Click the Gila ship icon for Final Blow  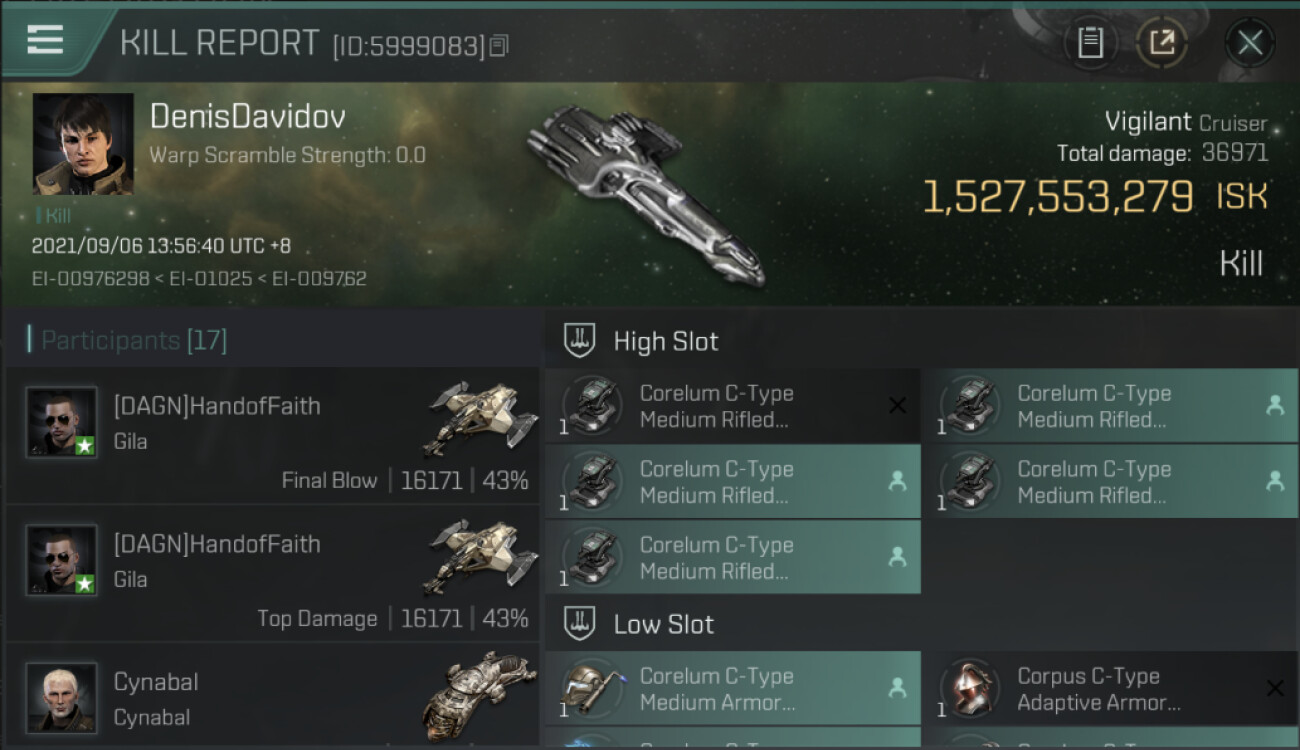tap(475, 417)
